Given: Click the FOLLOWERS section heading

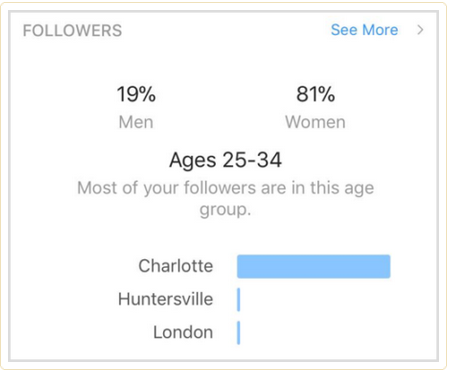Looking at the screenshot, I should point(72,31).
